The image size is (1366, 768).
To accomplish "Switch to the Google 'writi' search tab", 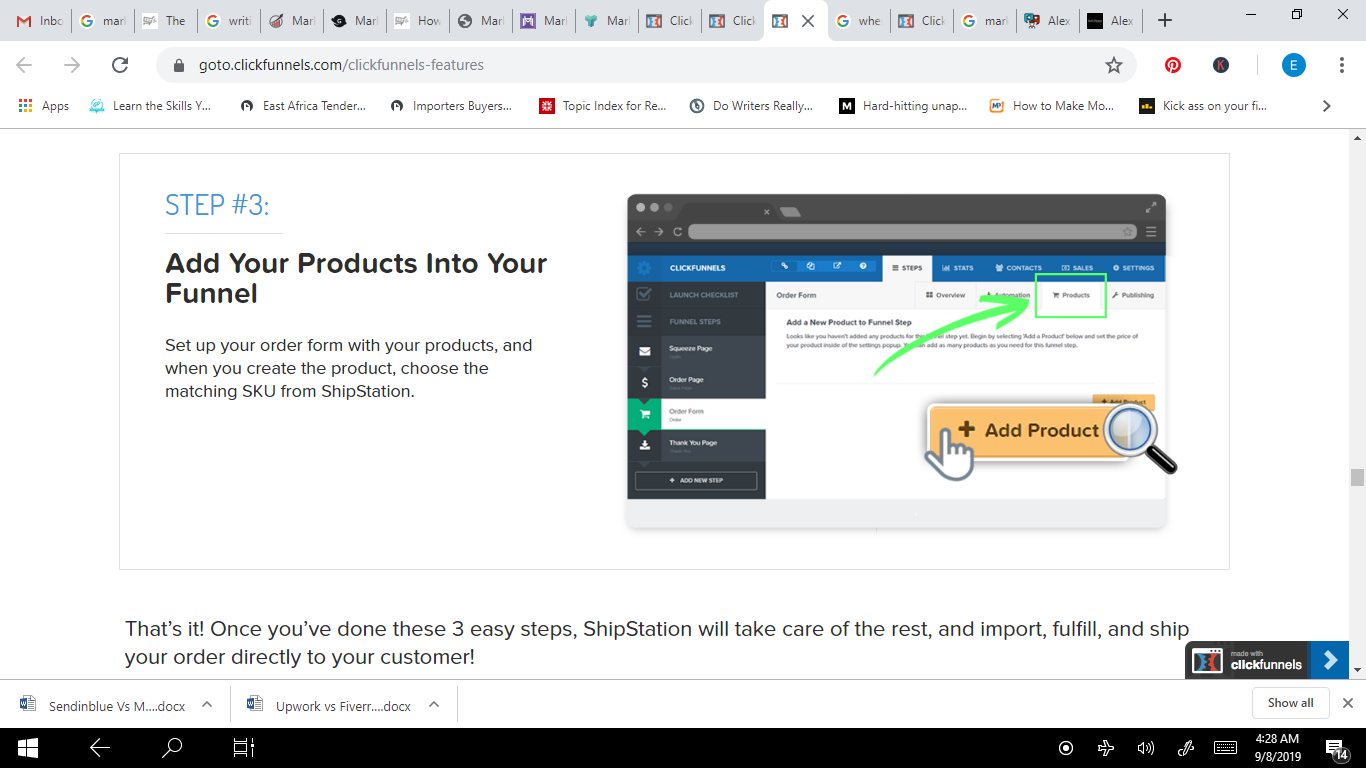I will tap(228, 21).
